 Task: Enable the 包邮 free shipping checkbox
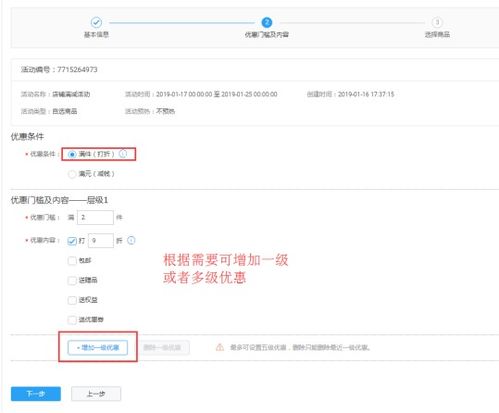[72, 260]
